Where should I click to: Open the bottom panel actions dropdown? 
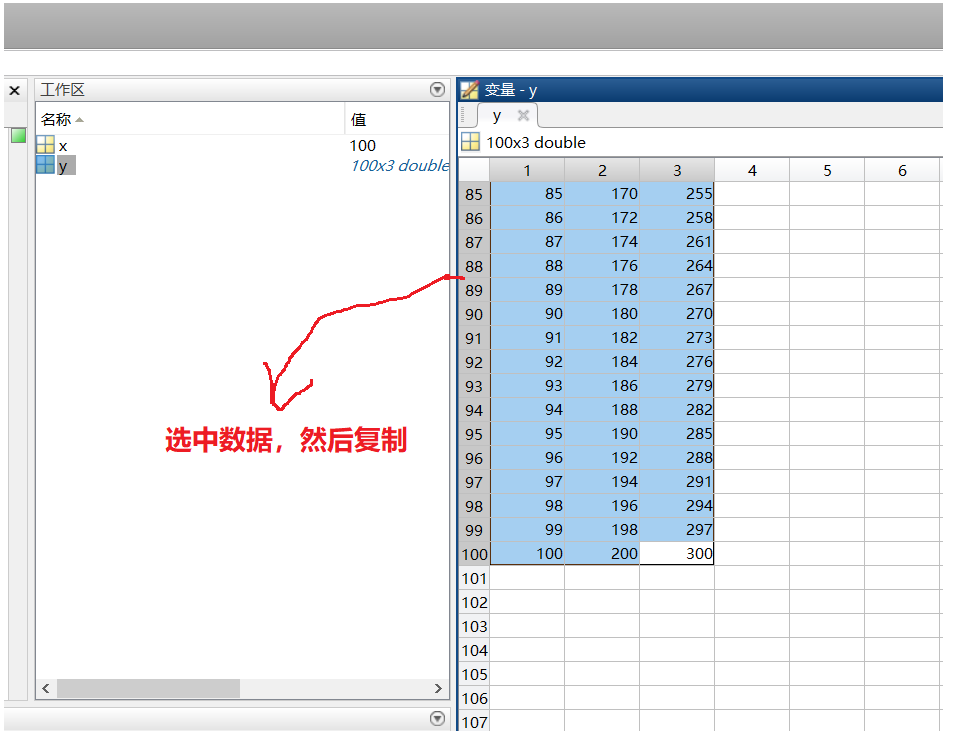[x=437, y=718]
